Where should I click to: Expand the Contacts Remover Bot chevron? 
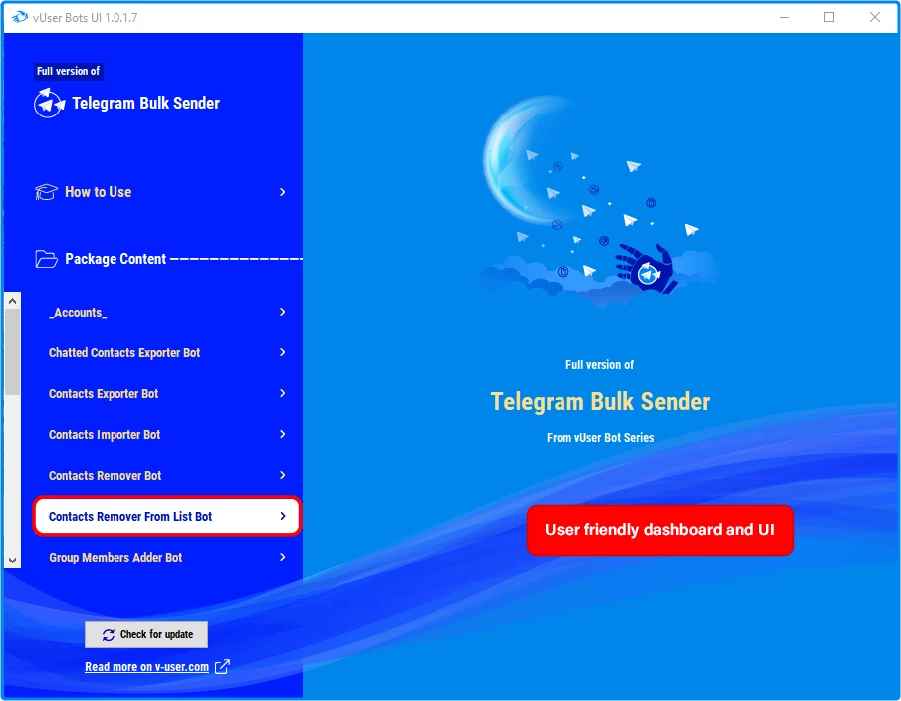[x=282, y=475]
